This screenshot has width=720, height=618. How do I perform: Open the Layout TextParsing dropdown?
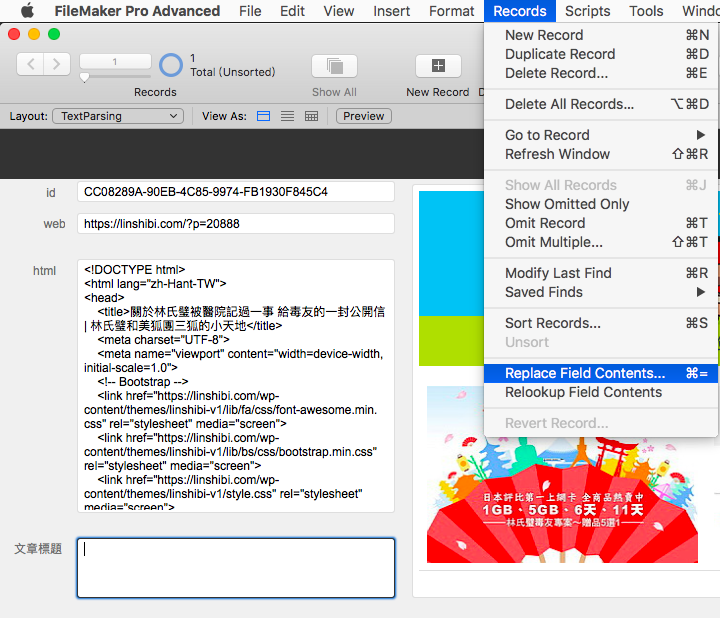[x=118, y=116]
